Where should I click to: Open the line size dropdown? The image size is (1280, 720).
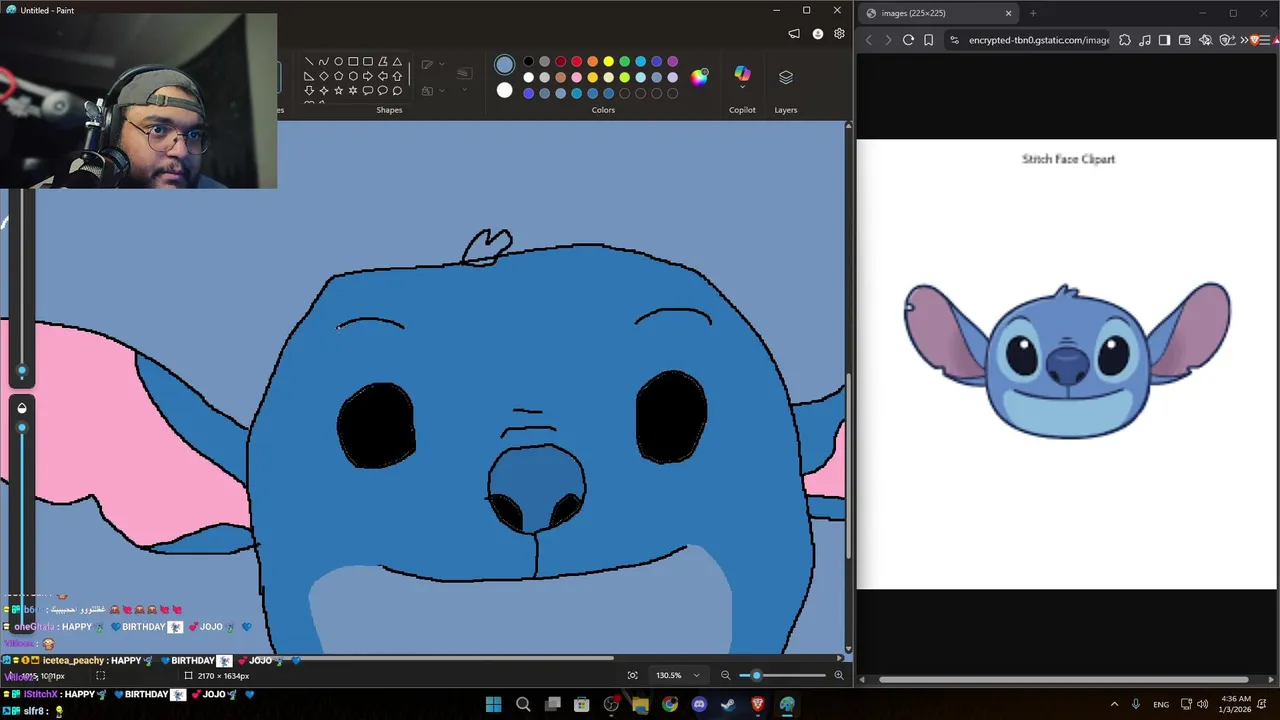click(x=465, y=89)
